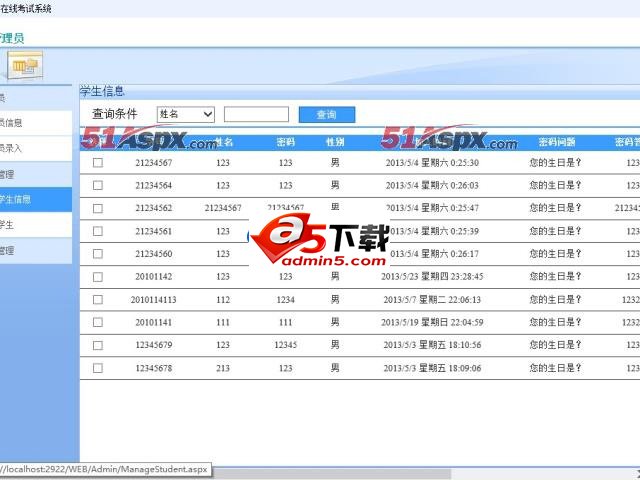Viewport: 640px width, 480px height.
Task: Tick the checkbox for student 21234567
Action: pyautogui.click(x=98, y=163)
